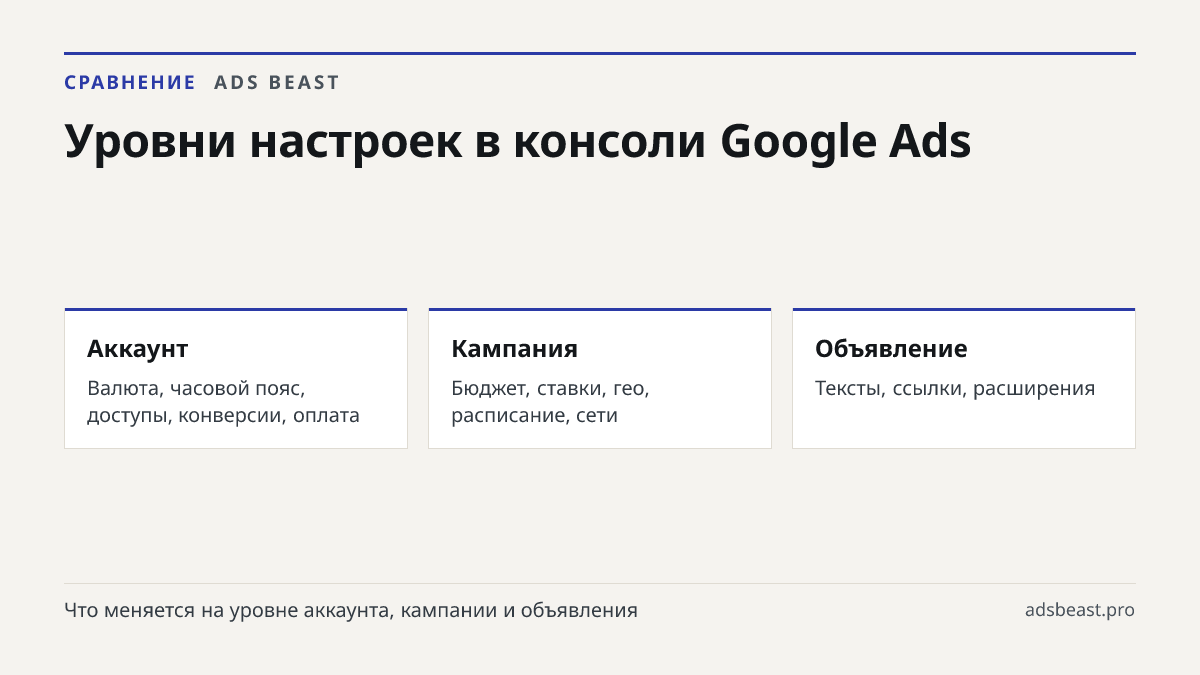The height and width of the screenshot is (675, 1200).
Task: Click the footer caption 'Что меняется на уровне аккаунта…'
Action: [351, 610]
